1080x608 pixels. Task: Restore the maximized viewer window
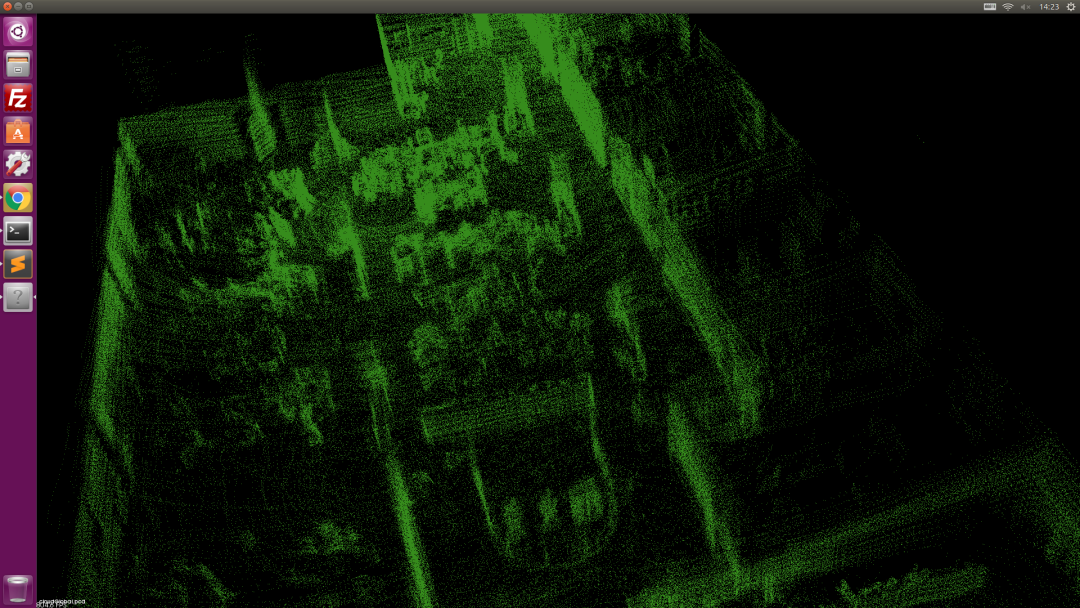tap(28, 7)
